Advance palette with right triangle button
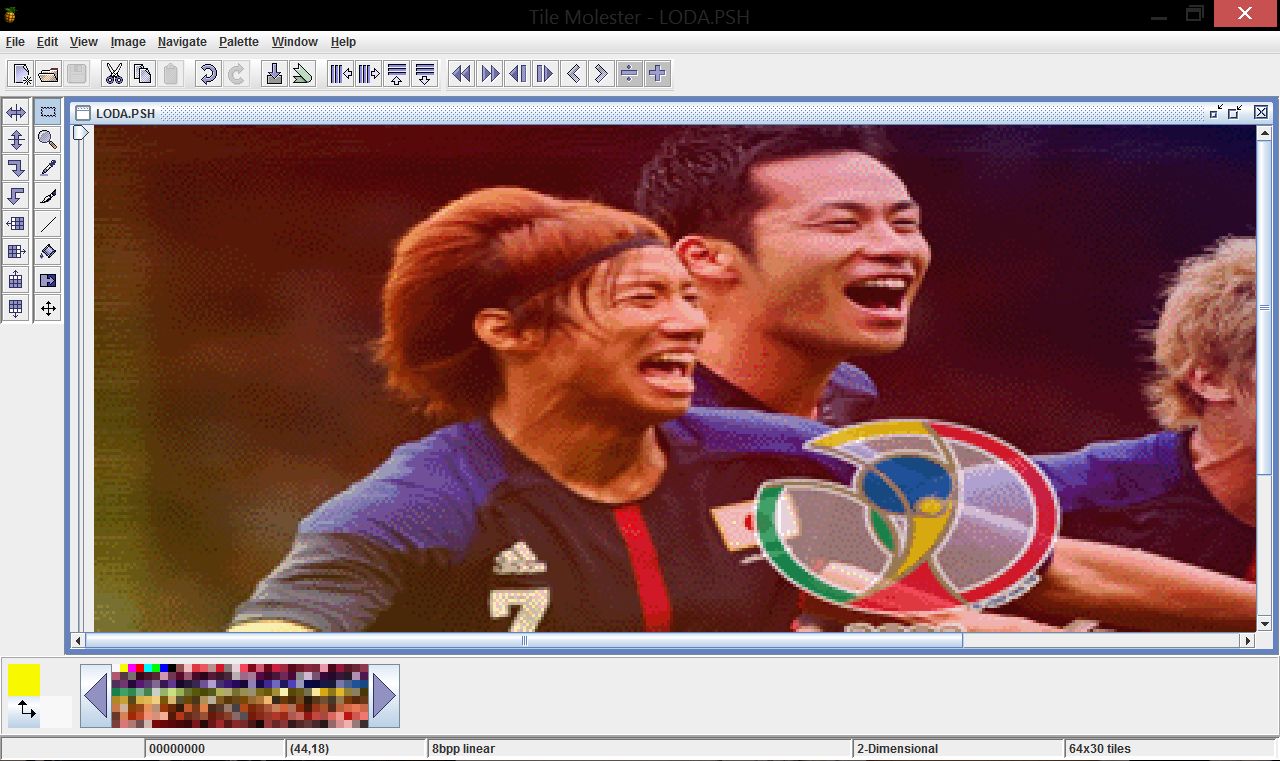The image size is (1280, 761). (x=384, y=696)
